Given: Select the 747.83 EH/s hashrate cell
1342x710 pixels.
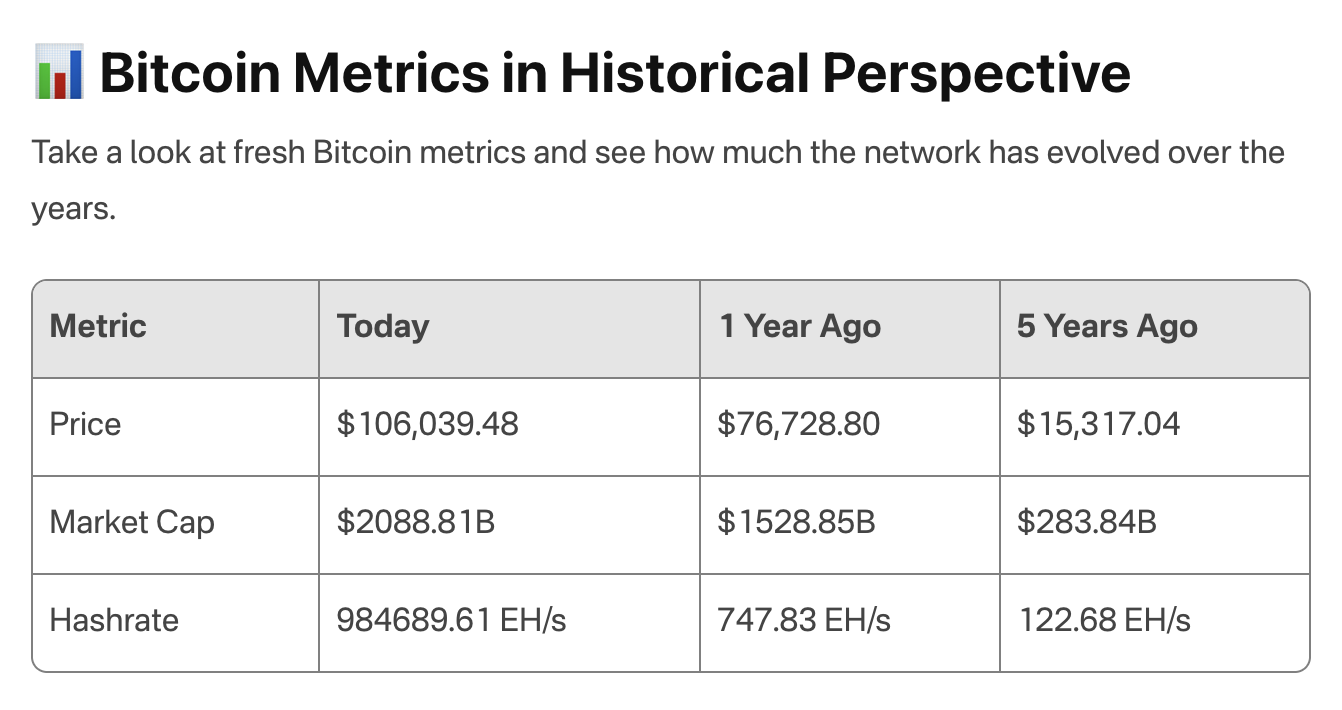Looking at the screenshot, I should [x=804, y=620].
